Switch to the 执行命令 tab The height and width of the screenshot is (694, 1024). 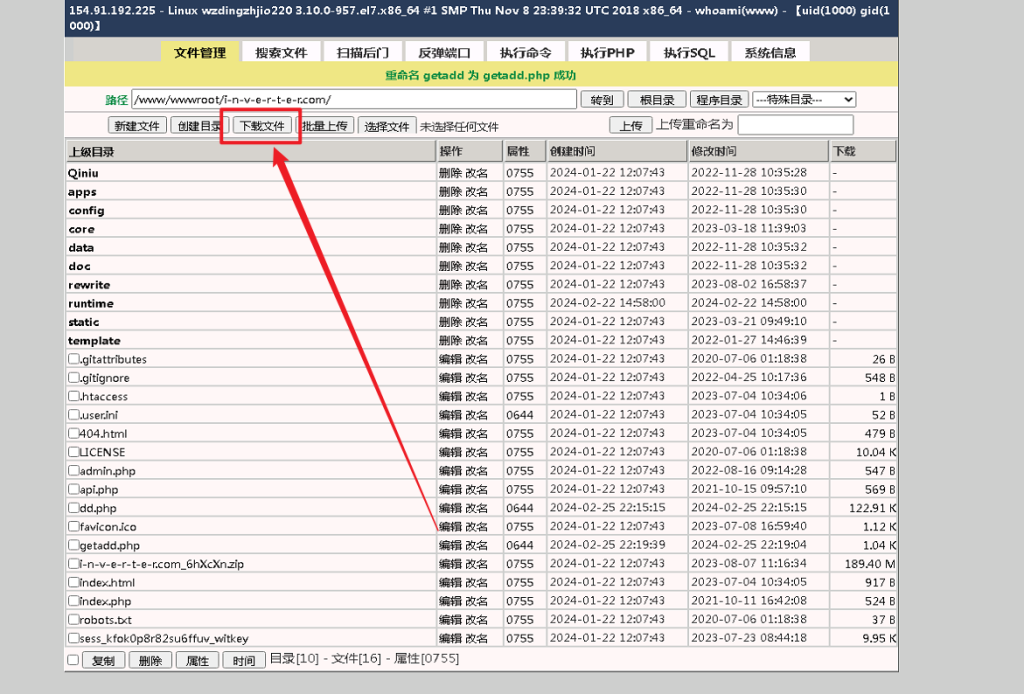click(x=526, y=53)
